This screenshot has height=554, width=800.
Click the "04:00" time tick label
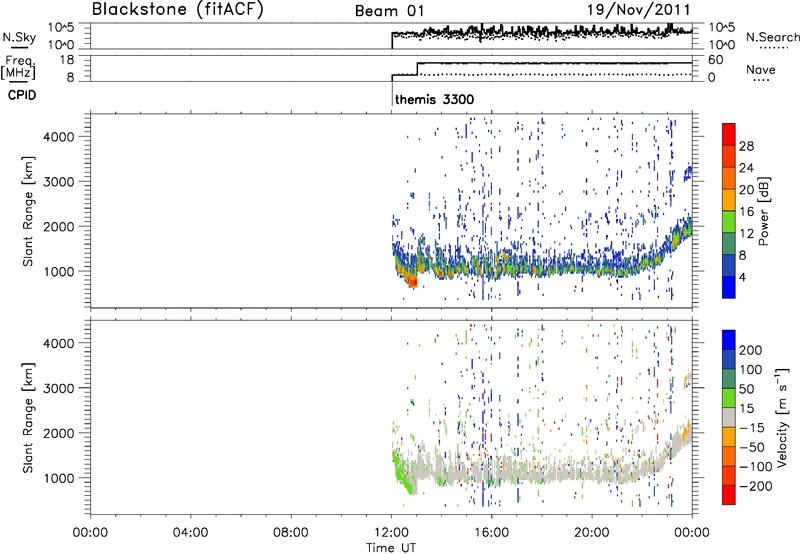point(190,533)
